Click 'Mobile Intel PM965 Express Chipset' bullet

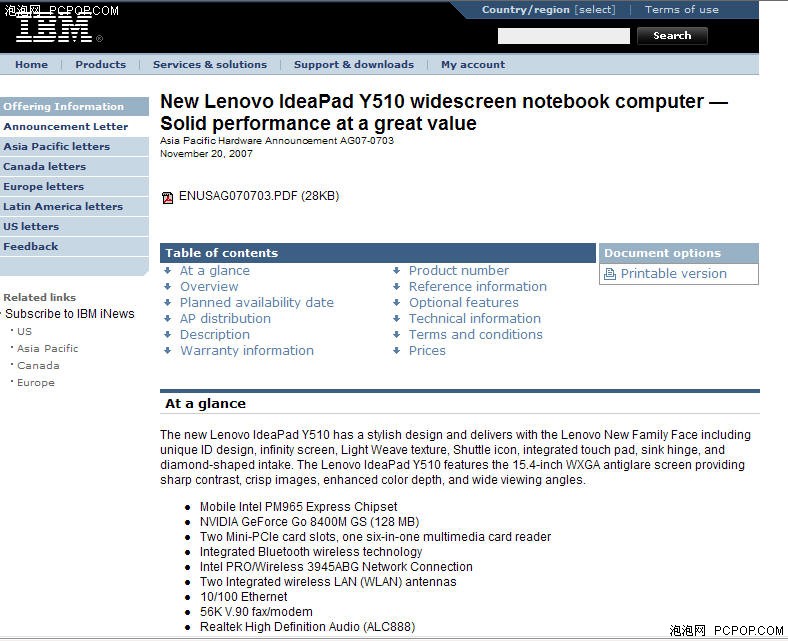[298, 507]
